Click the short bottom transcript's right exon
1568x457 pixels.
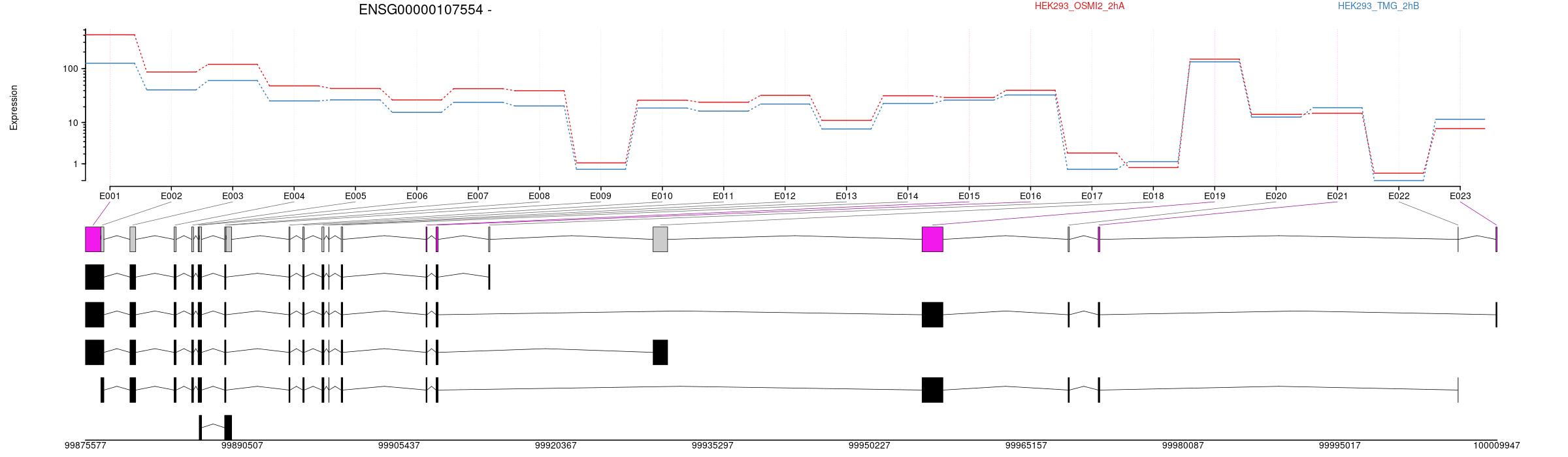point(228,428)
